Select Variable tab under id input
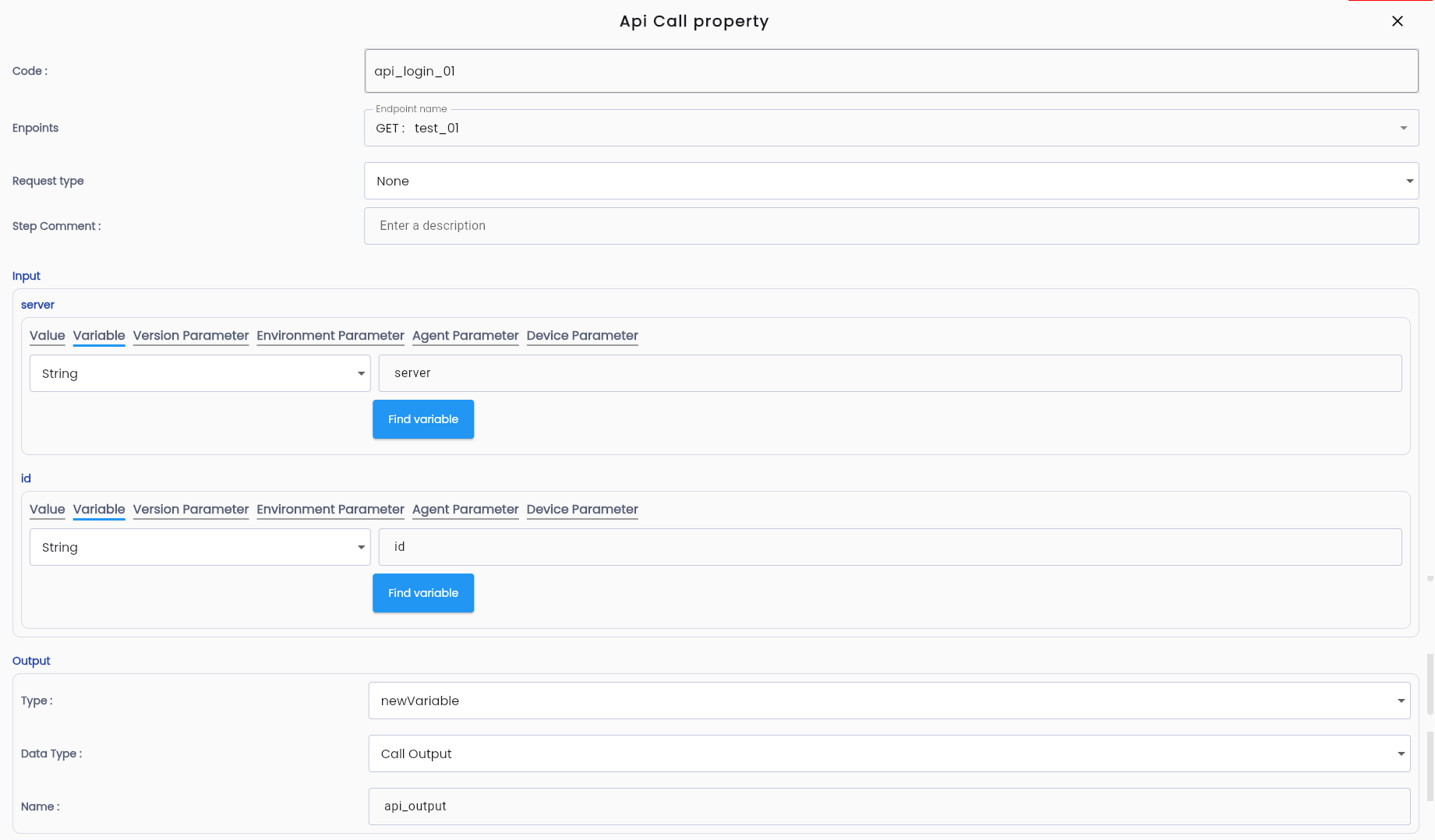Viewport: 1435px width, 840px height. pyautogui.click(x=99, y=510)
